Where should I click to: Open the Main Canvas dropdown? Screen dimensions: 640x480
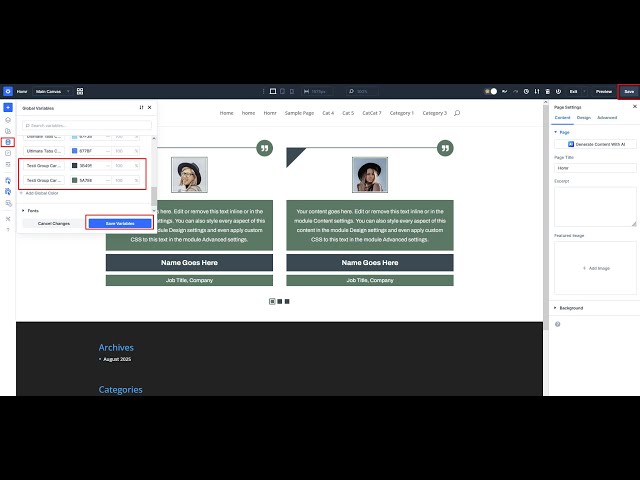(x=52, y=91)
